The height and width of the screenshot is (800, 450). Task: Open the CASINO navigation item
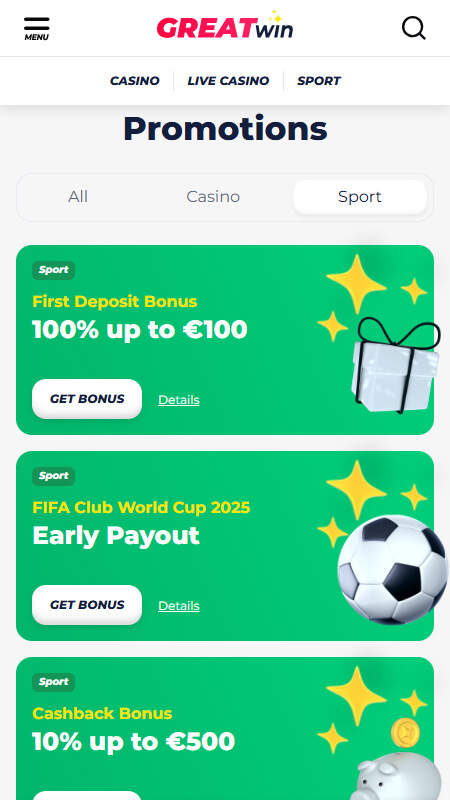(135, 81)
